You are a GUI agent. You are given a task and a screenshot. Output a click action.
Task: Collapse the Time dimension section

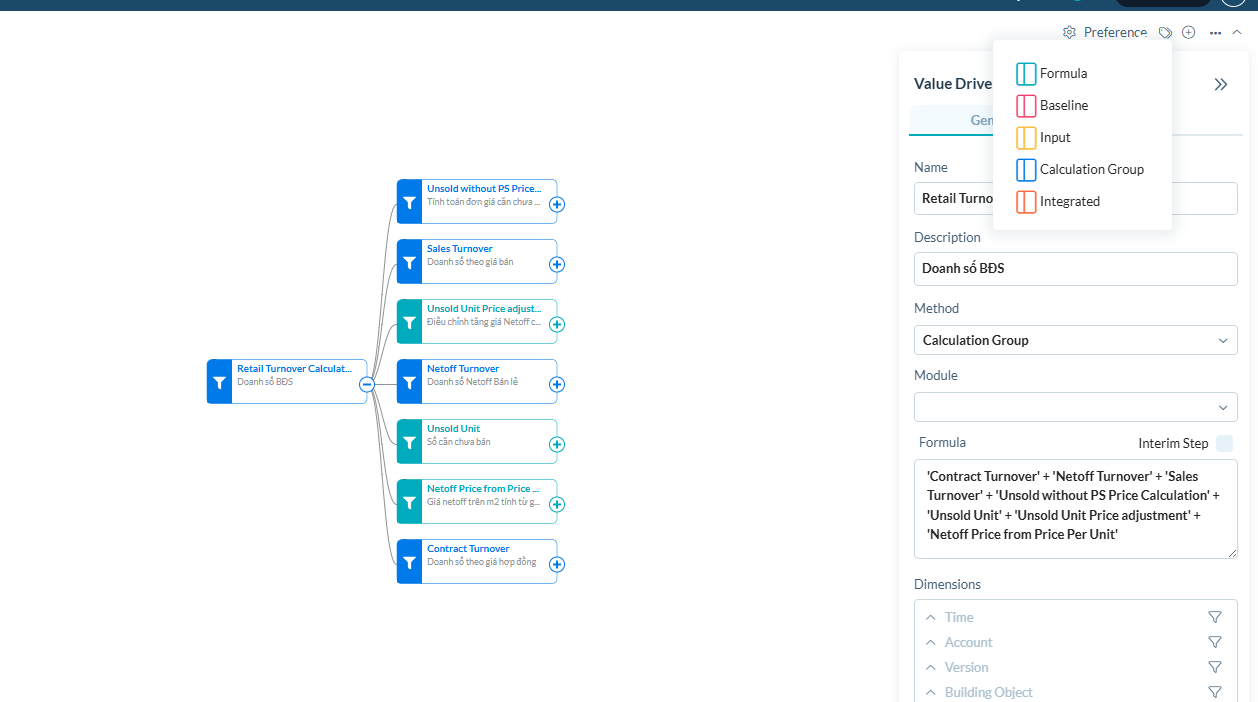tap(930, 617)
